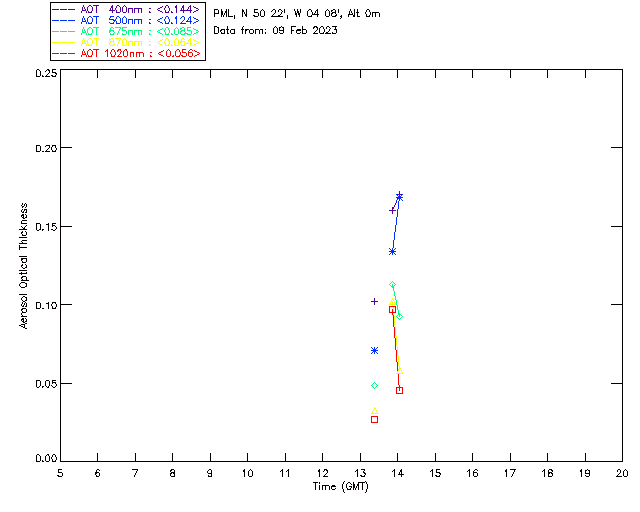The image size is (640, 512).
Task: Click the 0.00 y-axis tick label
Action: point(46,459)
